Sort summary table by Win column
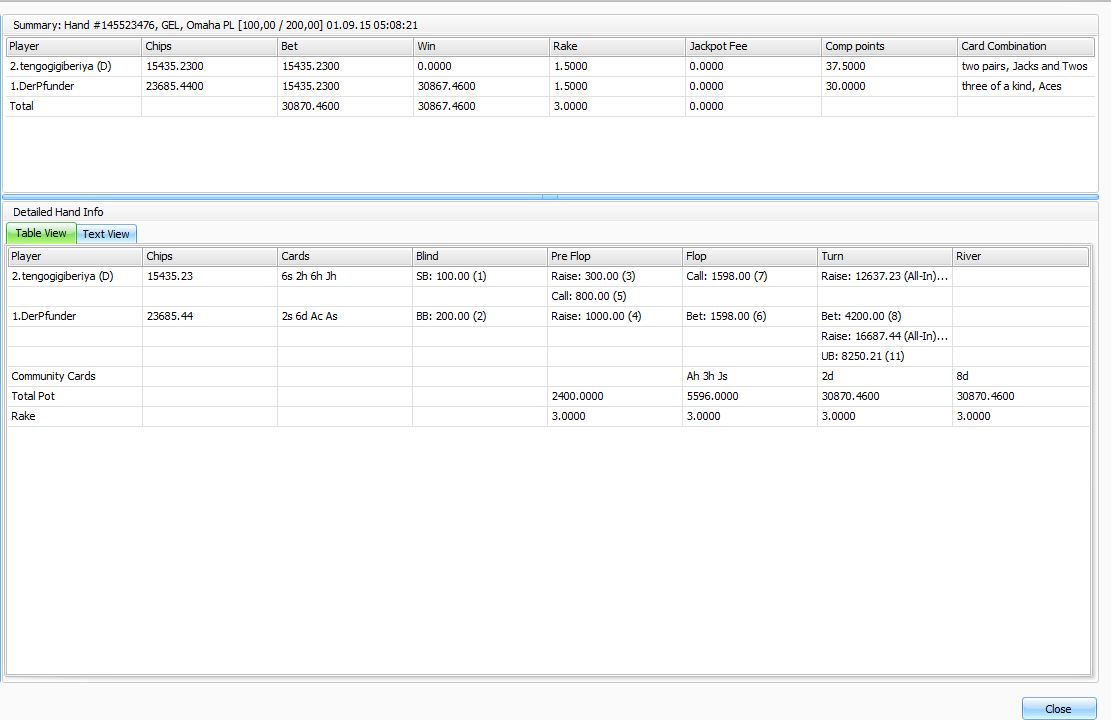Screen dimensions: 1111x720 click(481, 46)
